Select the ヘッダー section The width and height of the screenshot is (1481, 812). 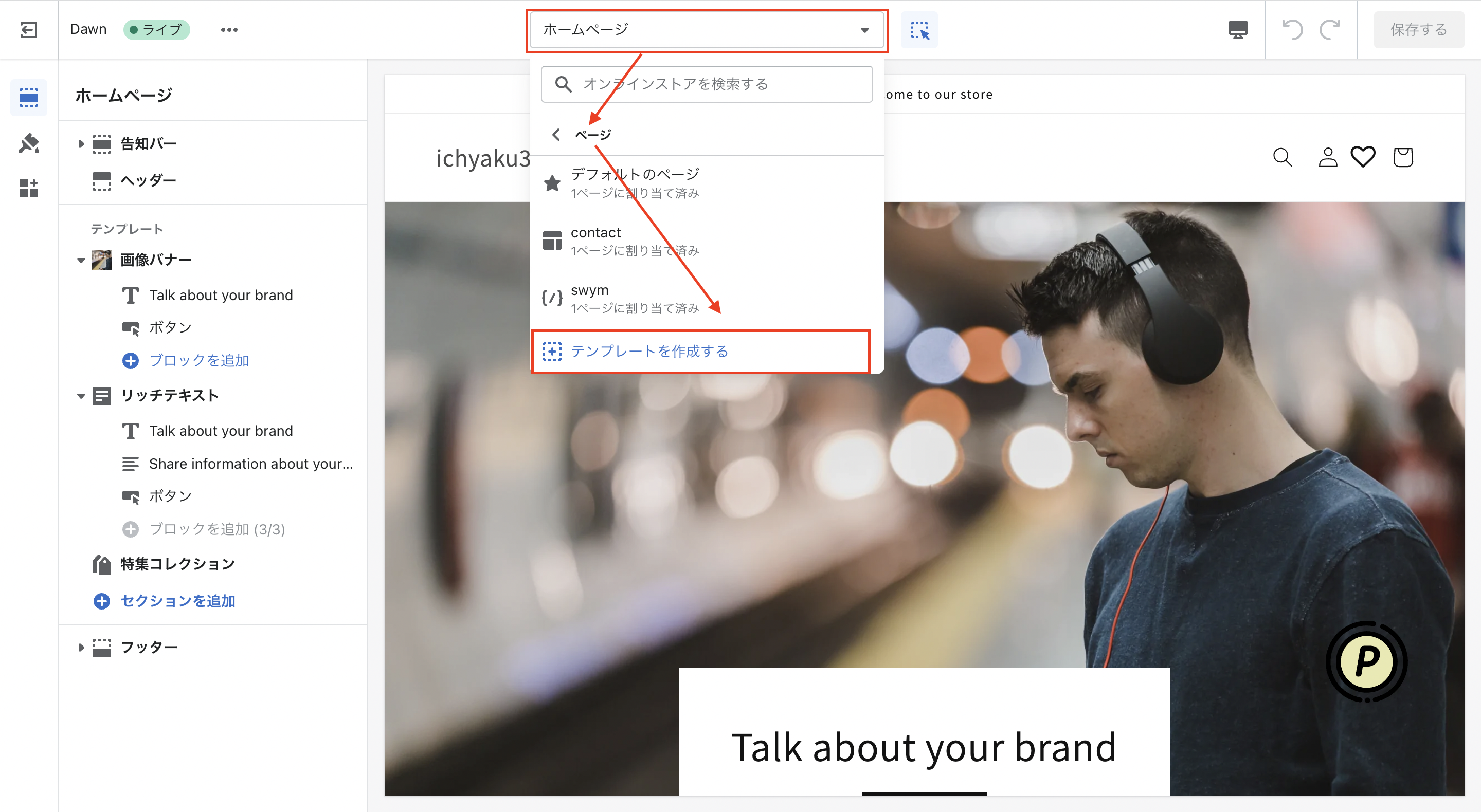pyautogui.click(x=148, y=180)
